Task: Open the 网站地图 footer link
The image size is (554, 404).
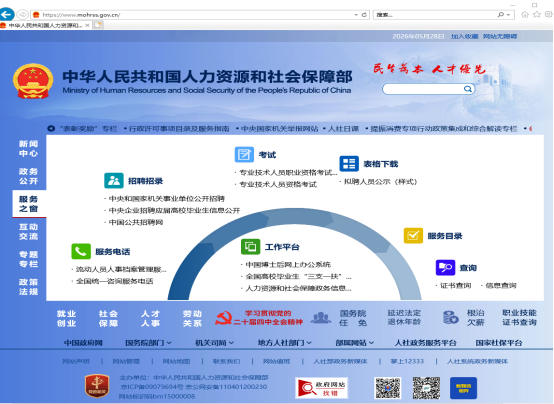Action: tap(176, 361)
